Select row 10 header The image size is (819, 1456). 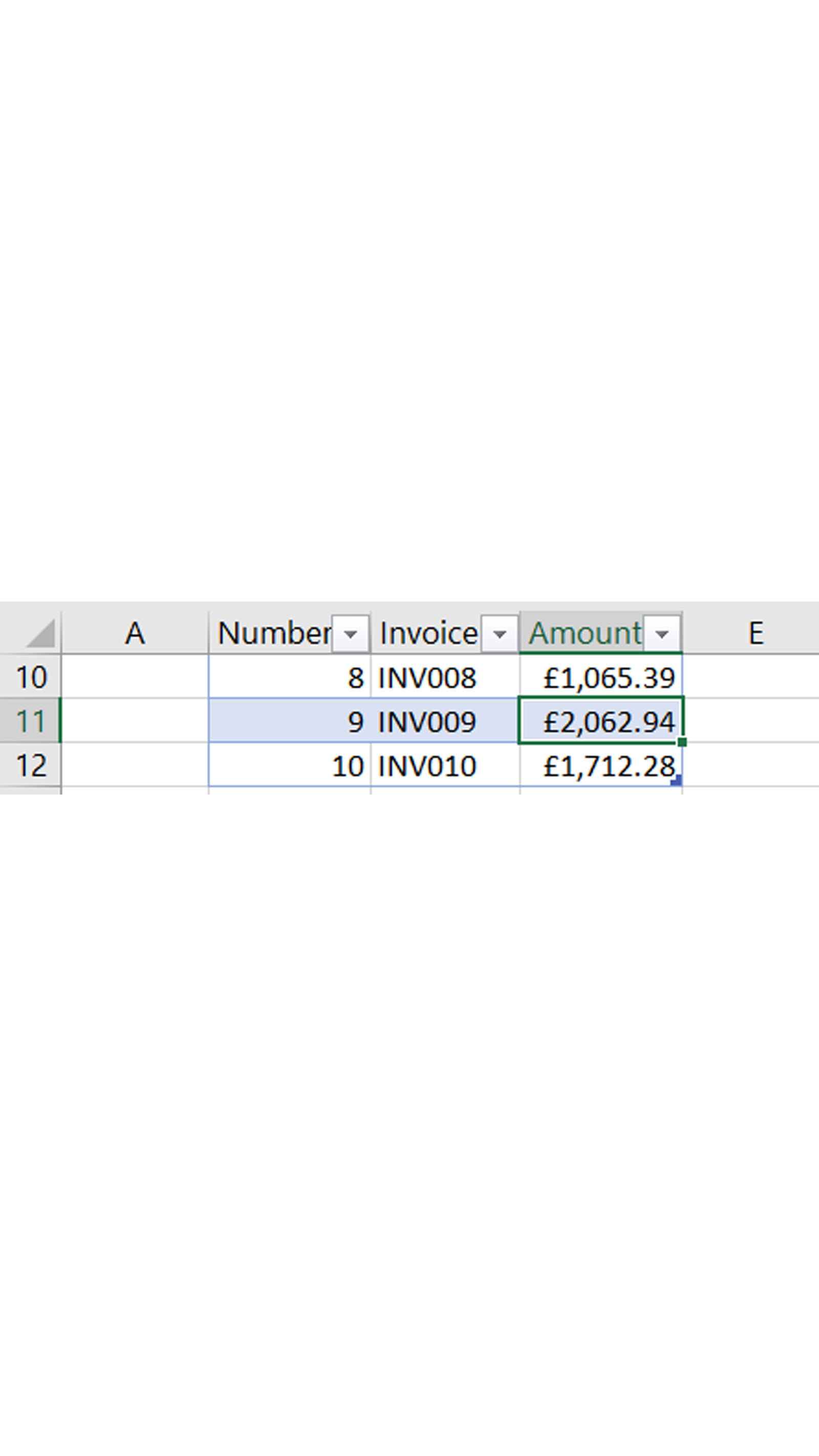[x=31, y=677]
